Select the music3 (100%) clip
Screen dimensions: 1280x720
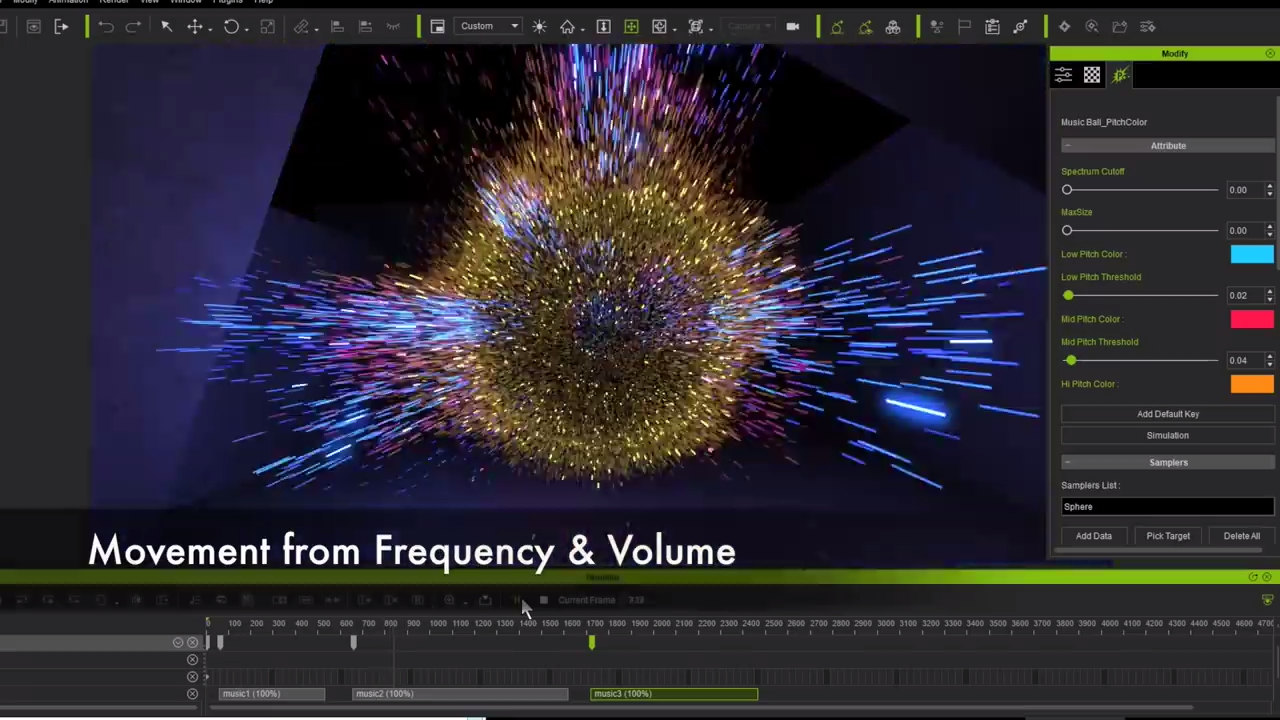(x=674, y=694)
